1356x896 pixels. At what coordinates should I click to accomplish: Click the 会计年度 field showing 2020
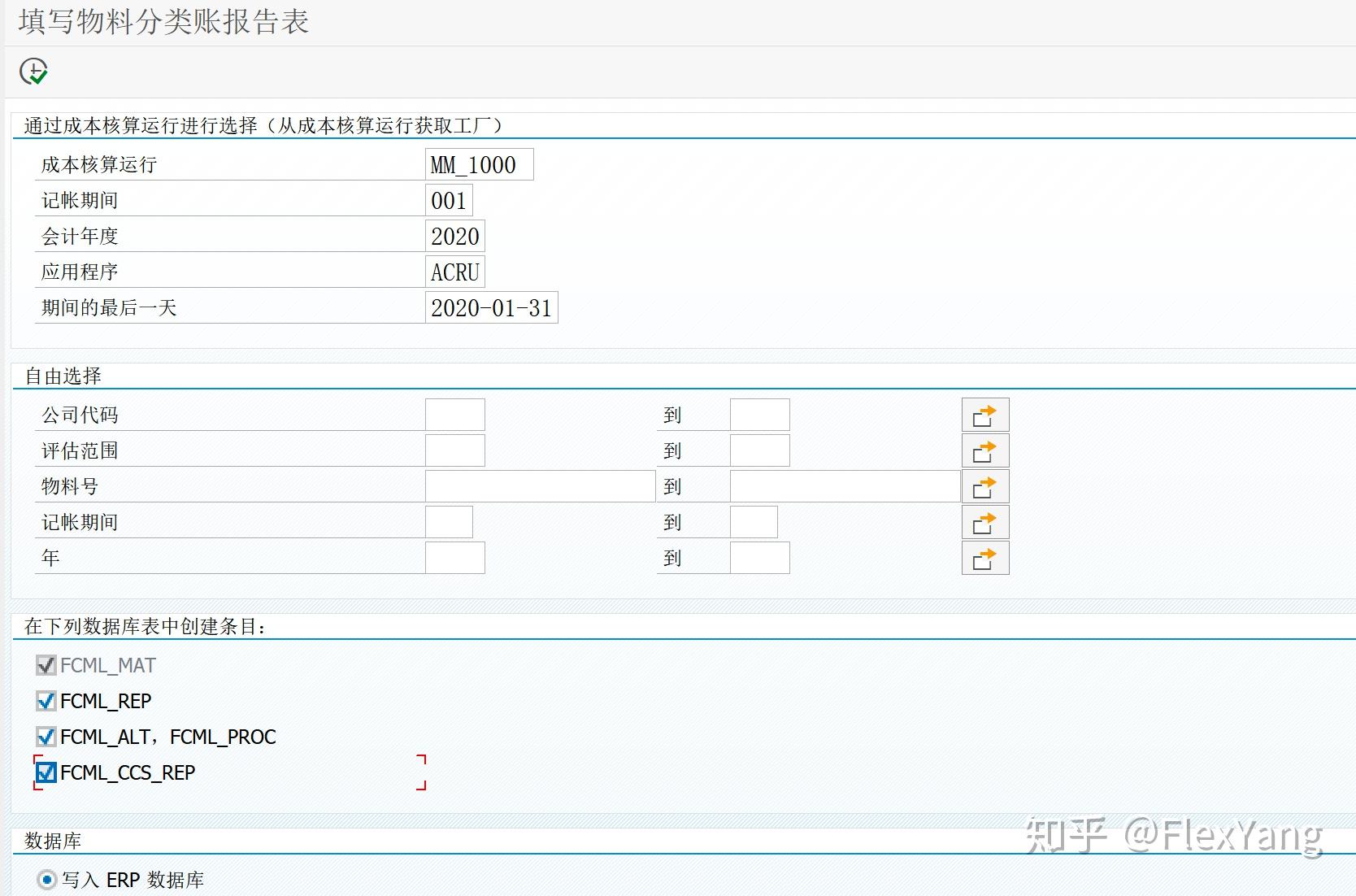(455, 236)
